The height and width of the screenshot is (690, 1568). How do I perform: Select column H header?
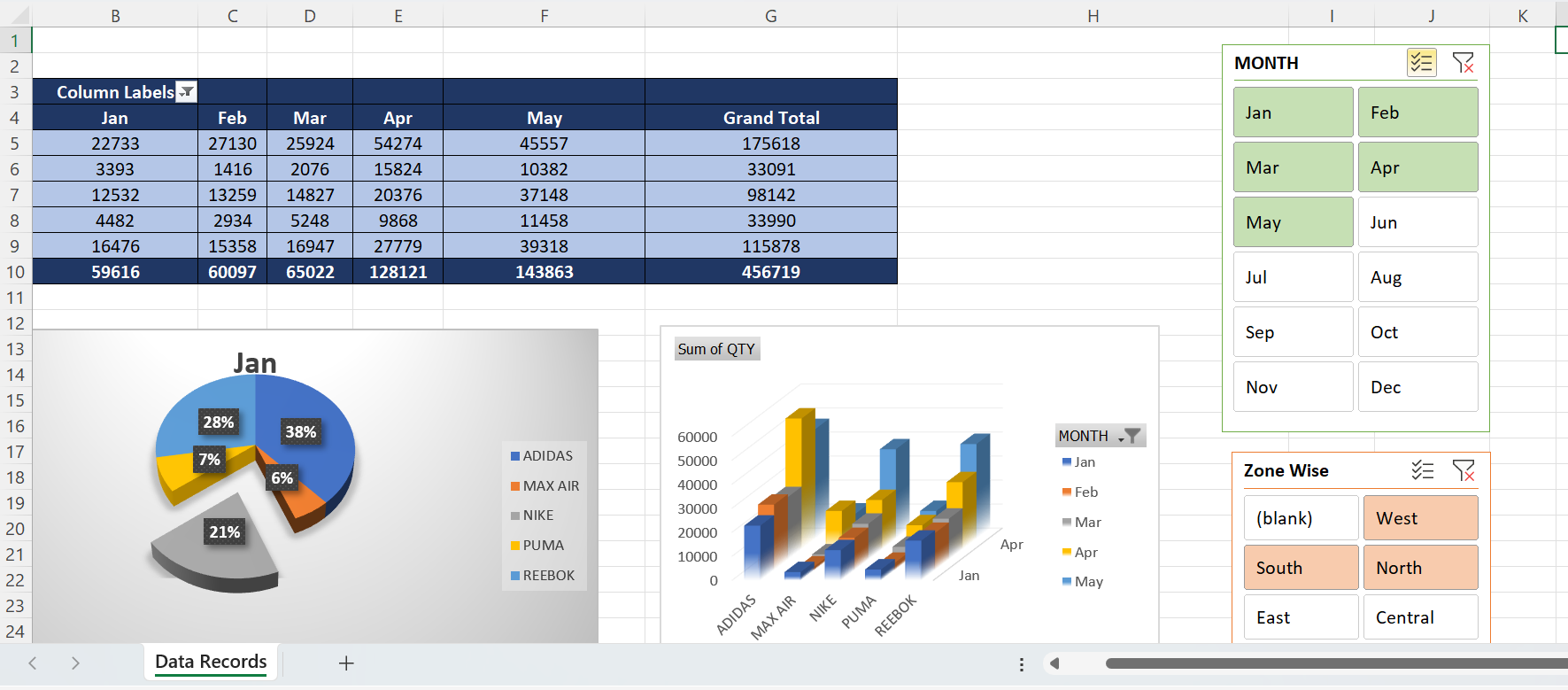pyautogui.click(x=1093, y=16)
